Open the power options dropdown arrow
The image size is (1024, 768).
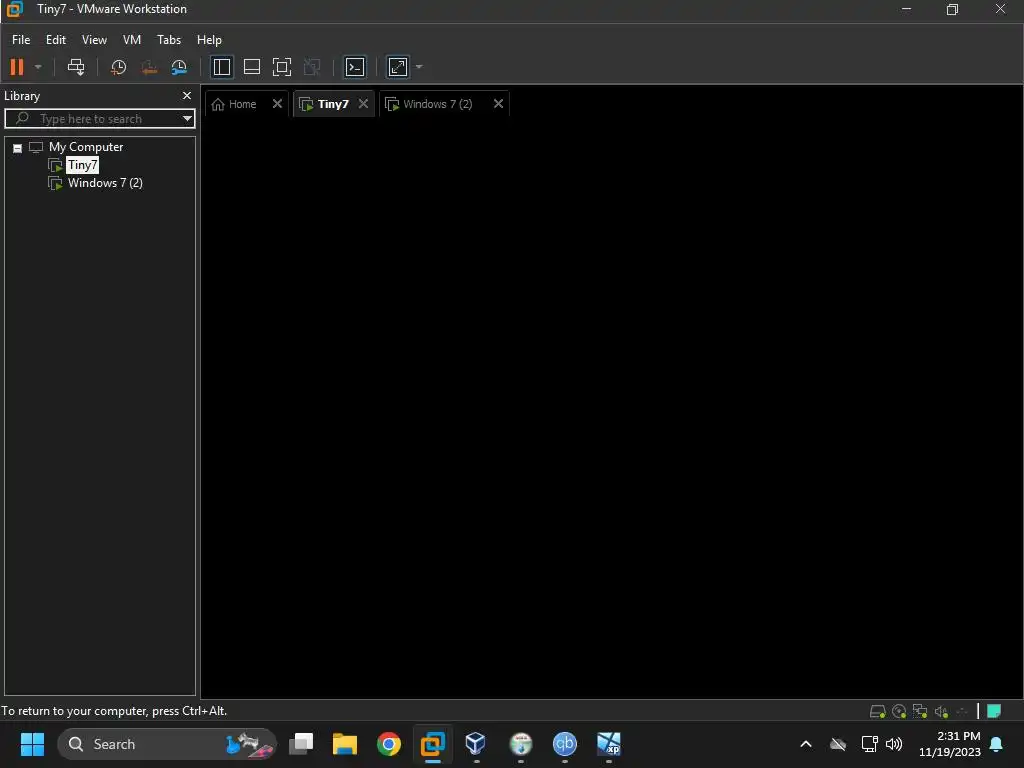tap(38, 67)
